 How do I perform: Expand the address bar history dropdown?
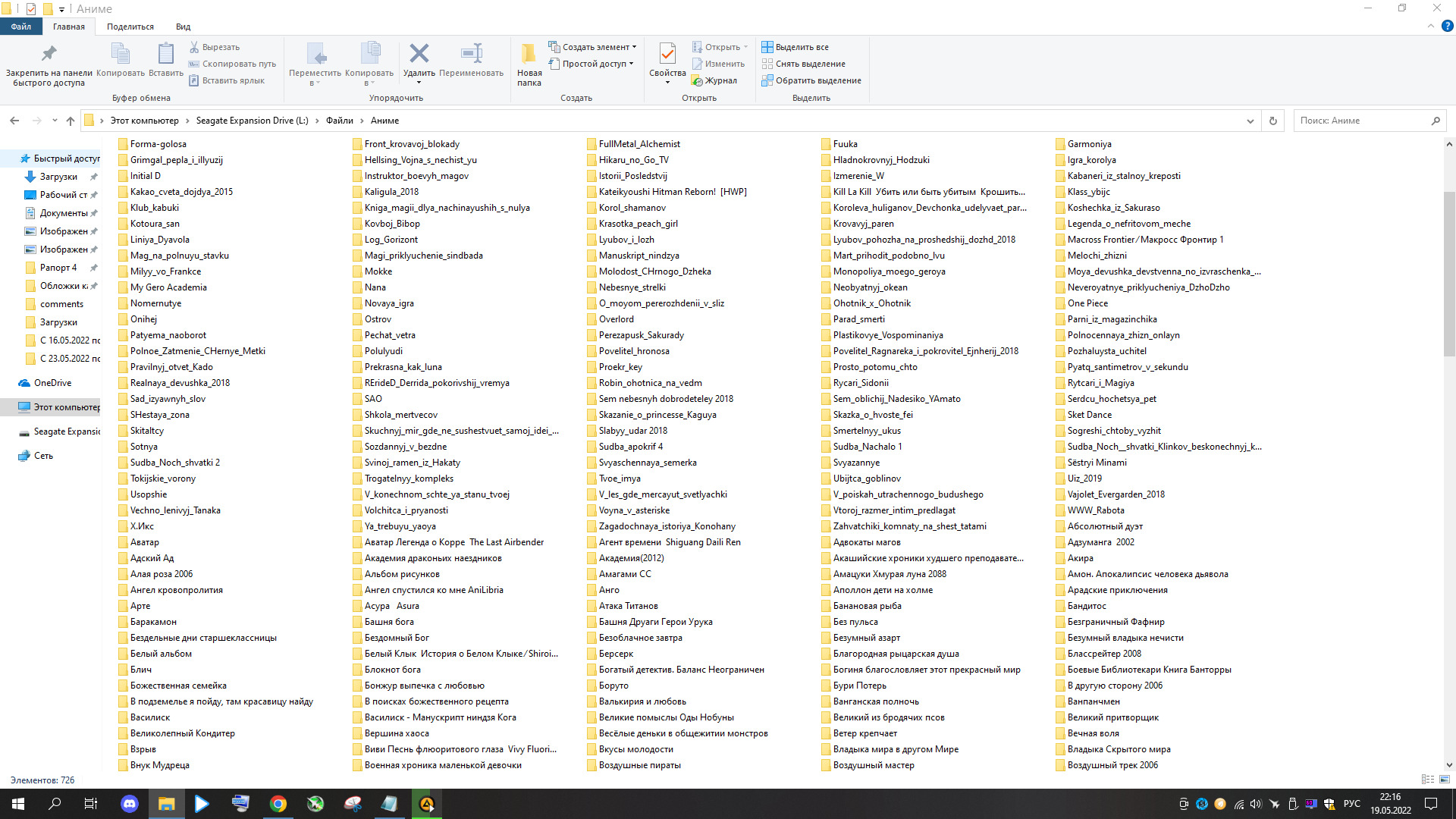tap(1250, 121)
